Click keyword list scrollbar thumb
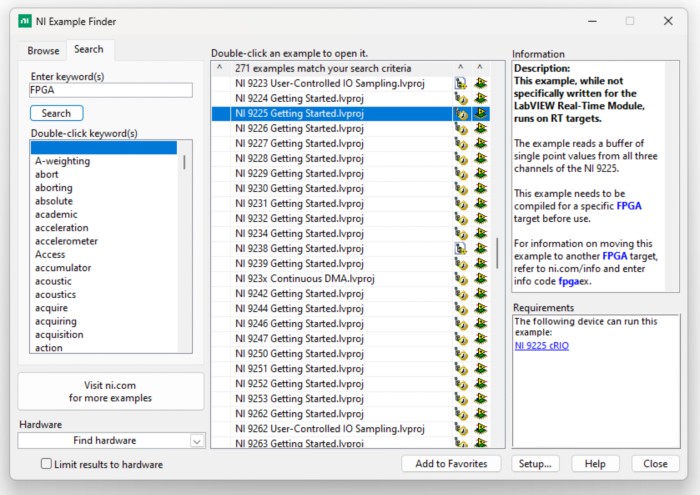The image size is (700, 495). (x=184, y=162)
